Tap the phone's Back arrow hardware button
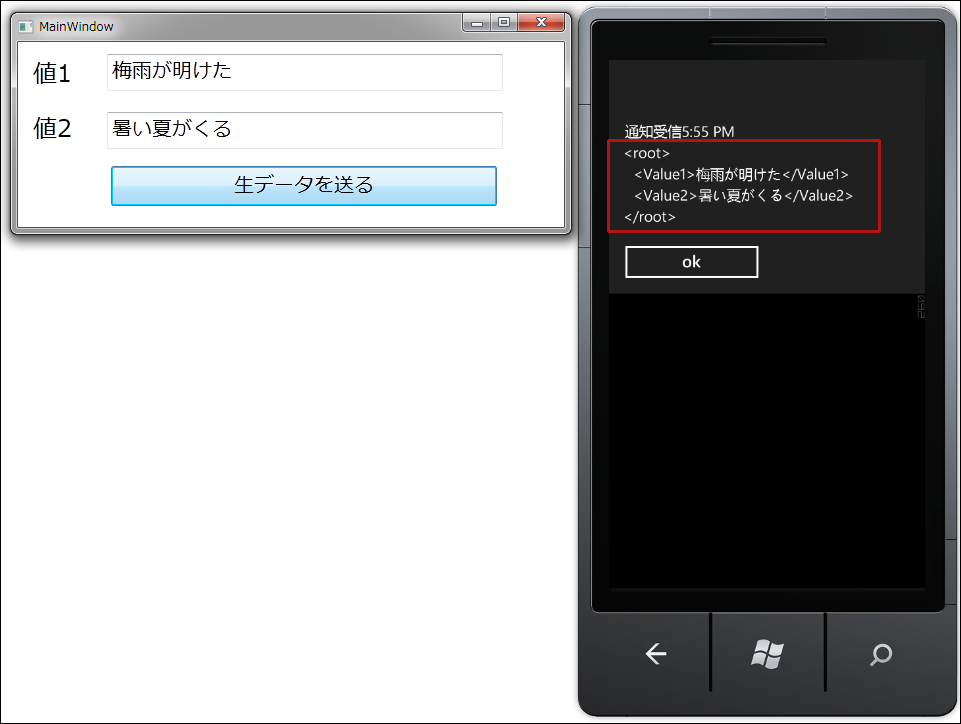961x724 pixels. 655,654
